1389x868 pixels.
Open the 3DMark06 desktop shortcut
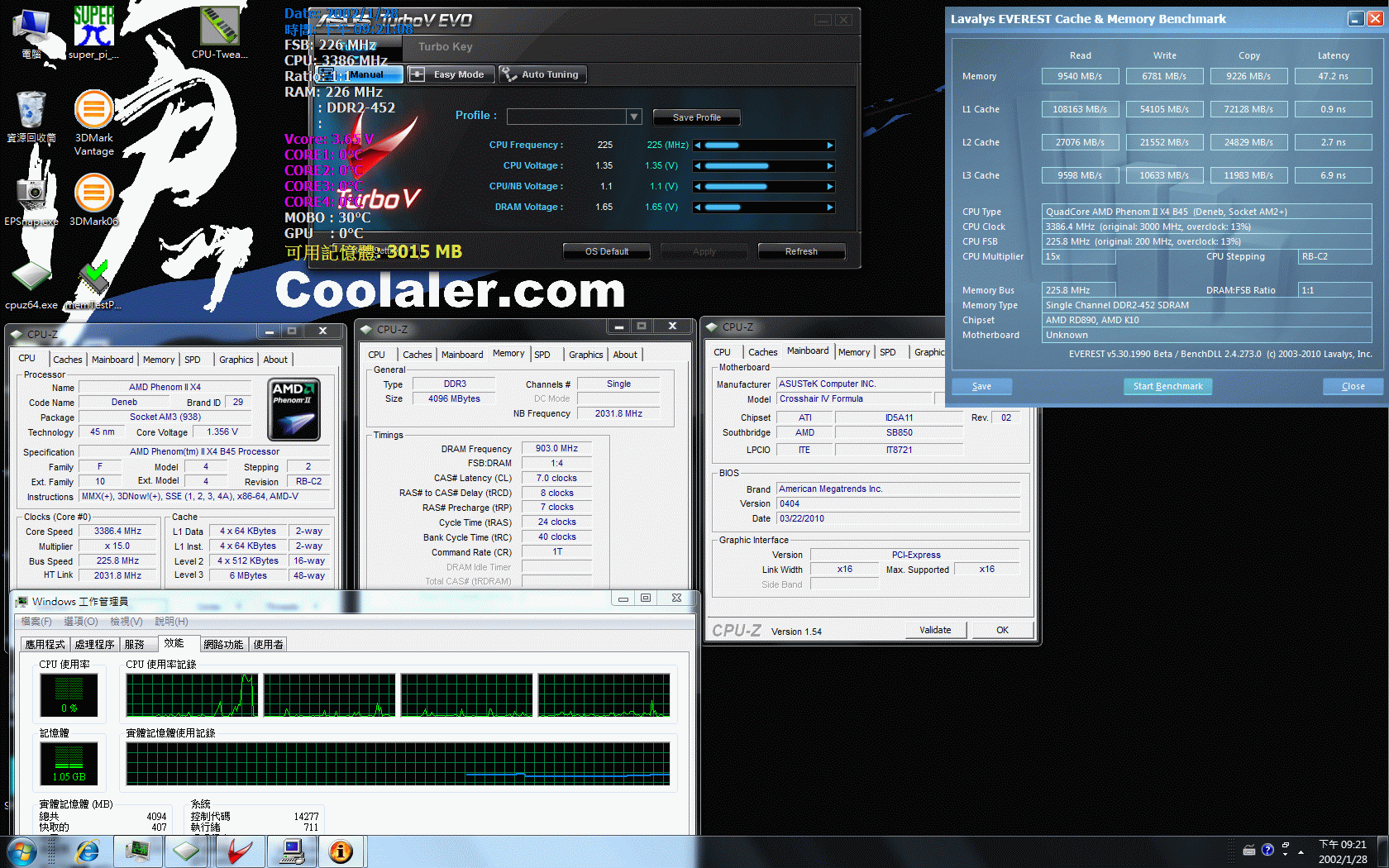(x=93, y=195)
